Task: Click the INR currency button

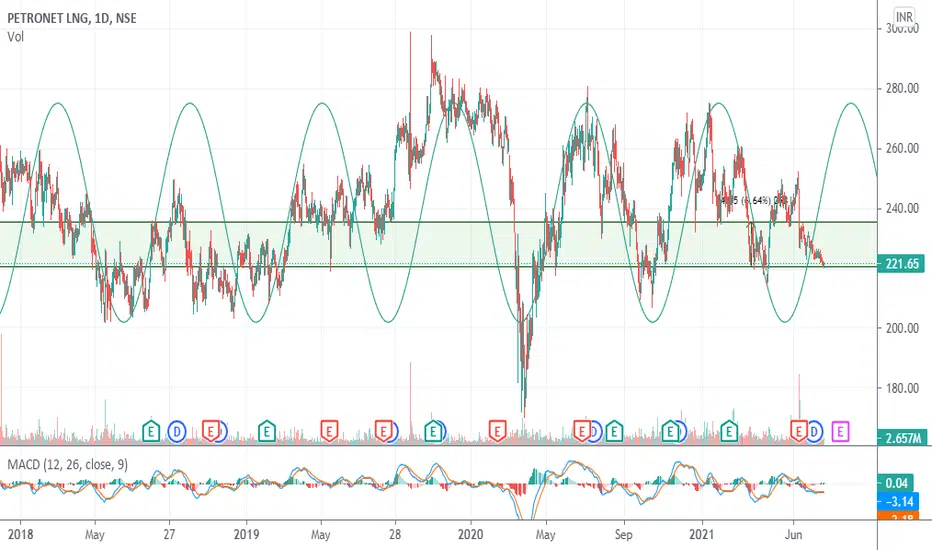Action: coord(904,17)
